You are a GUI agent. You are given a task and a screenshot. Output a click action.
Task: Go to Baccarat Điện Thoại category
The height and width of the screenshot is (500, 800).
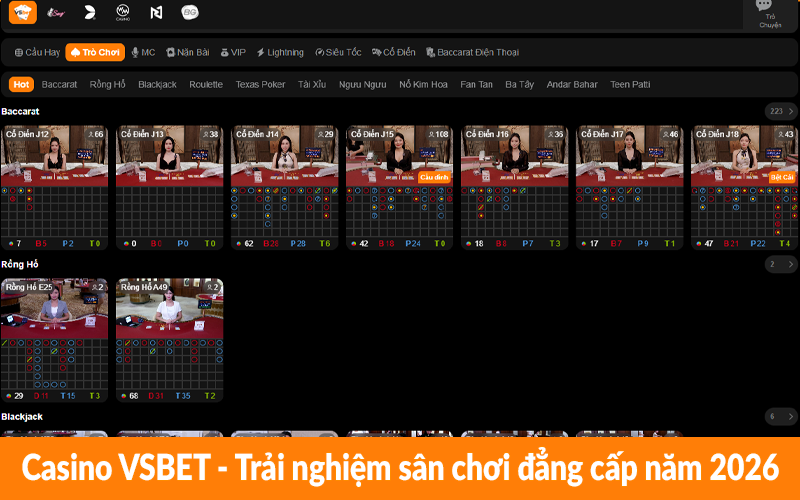click(x=472, y=52)
